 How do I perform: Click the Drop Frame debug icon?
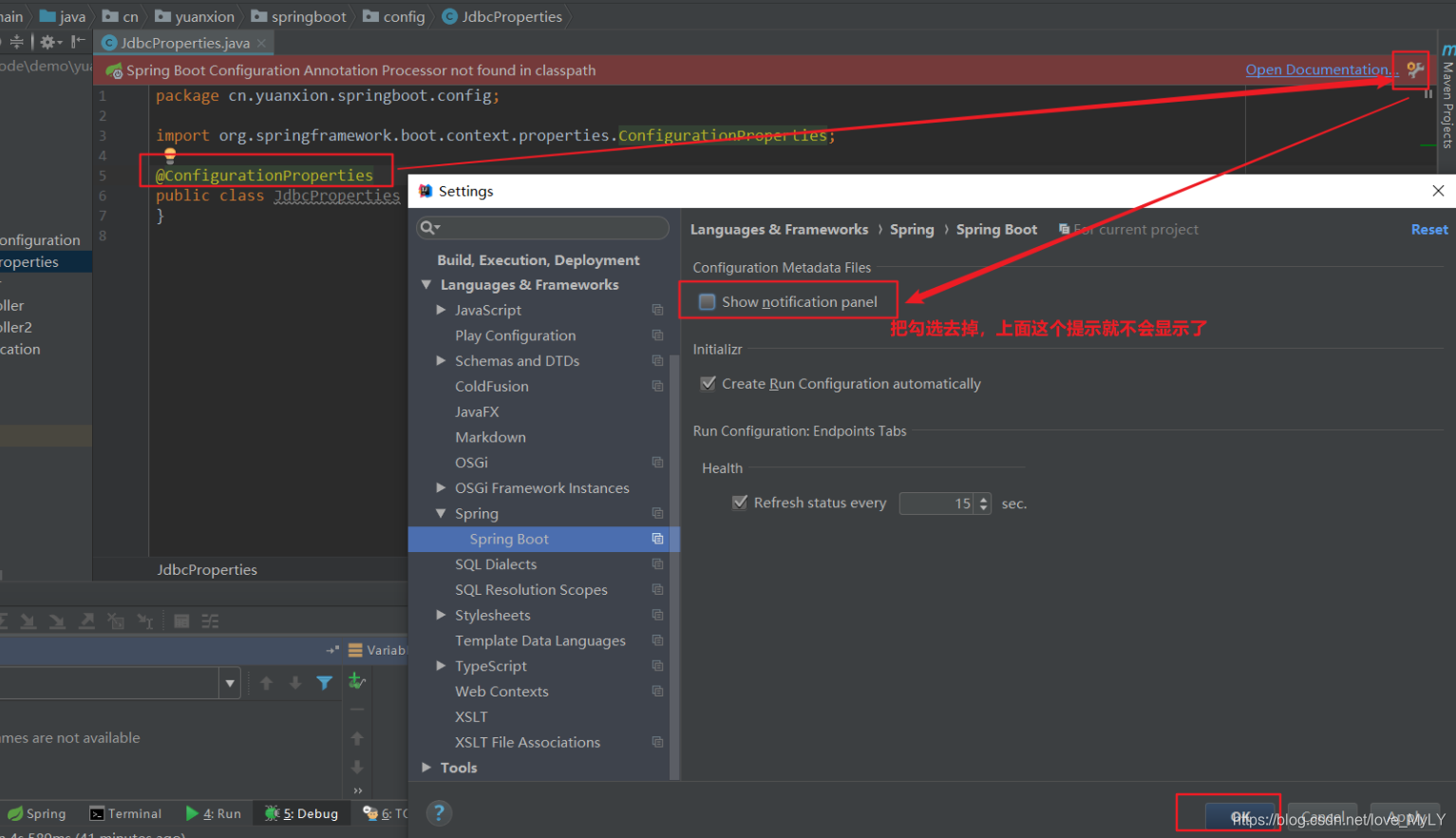(x=116, y=621)
